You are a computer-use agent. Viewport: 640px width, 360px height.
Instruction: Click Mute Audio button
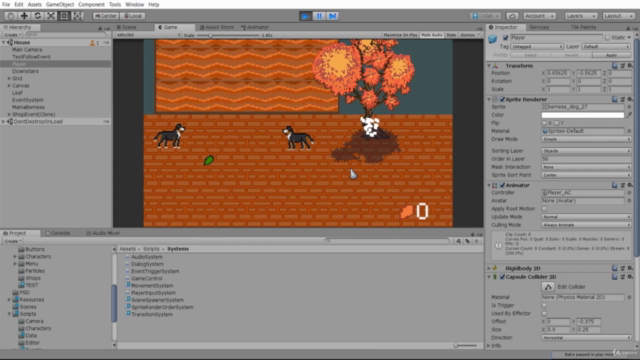pyautogui.click(x=431, y=35)
